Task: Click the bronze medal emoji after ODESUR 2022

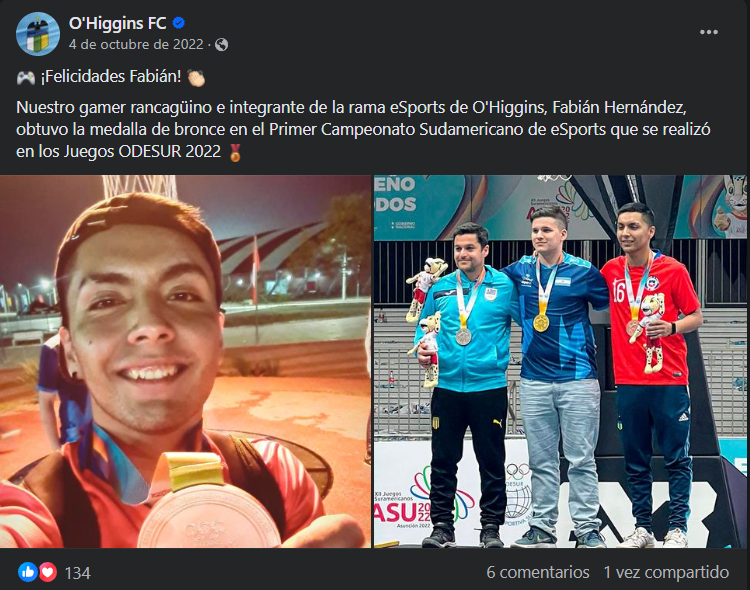Action: [235, 152]
